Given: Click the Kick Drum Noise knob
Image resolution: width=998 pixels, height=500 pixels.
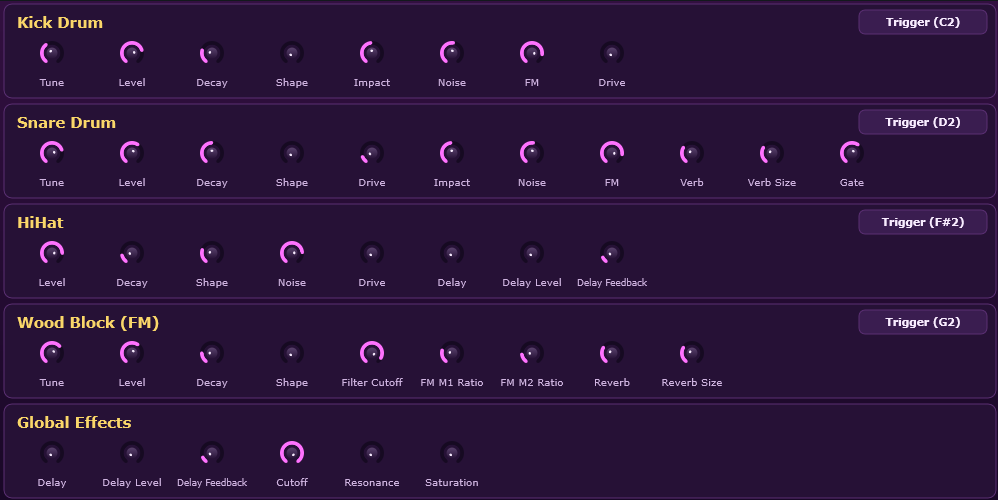Looking at the screenshot, I should (x=452, y=53).
